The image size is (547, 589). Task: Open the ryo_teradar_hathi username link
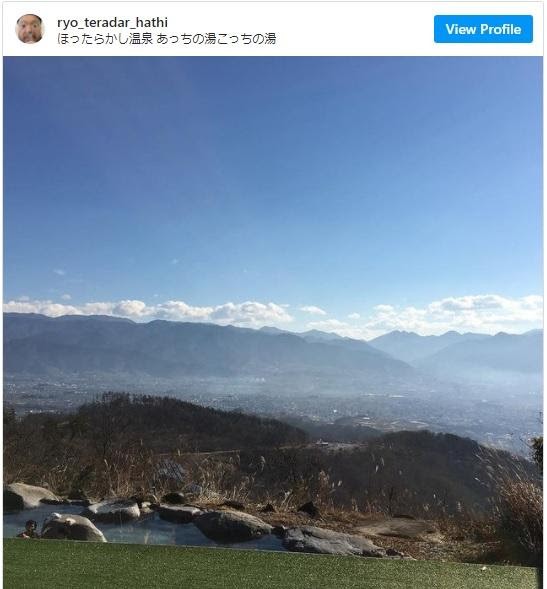(x=112, y=22)
